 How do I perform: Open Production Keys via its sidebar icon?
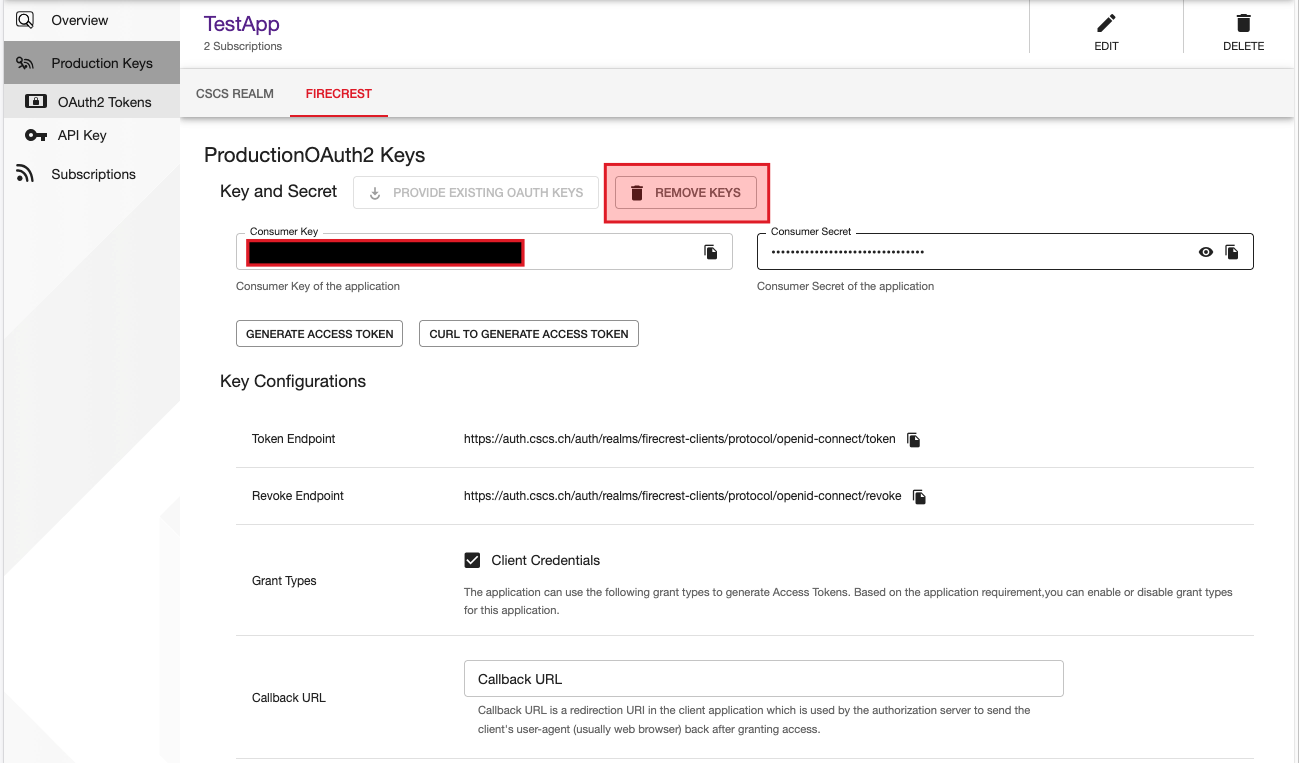pyautogui.click(x=25, y=62)
